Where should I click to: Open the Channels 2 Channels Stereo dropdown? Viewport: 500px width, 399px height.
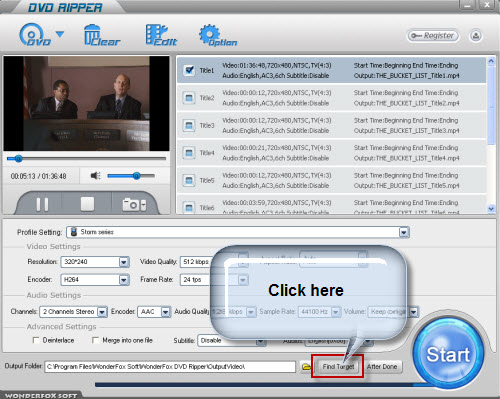(x=102, y=312)
